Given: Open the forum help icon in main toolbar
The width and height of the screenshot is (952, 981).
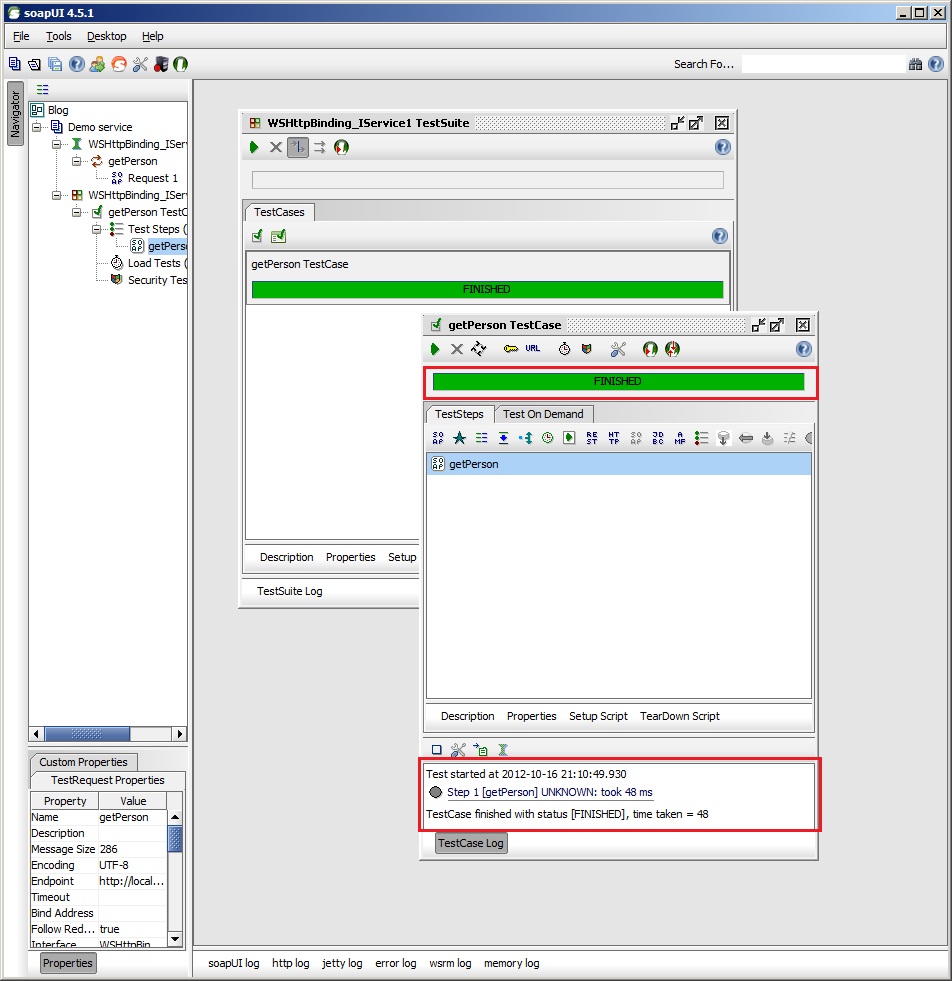Looking at the screenshot, I should pyautogui.click(x=76, y=64).
